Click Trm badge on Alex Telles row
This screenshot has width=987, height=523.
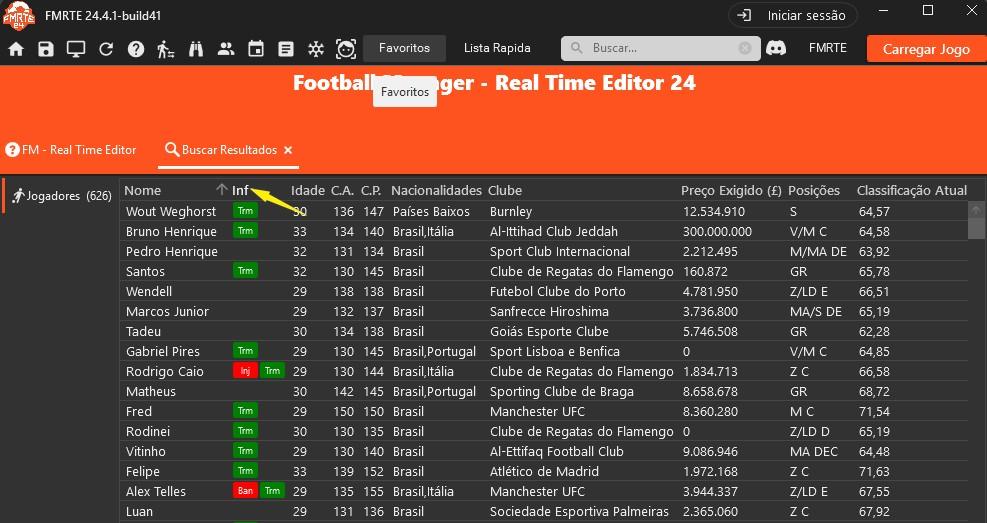(x=273, y=491)
